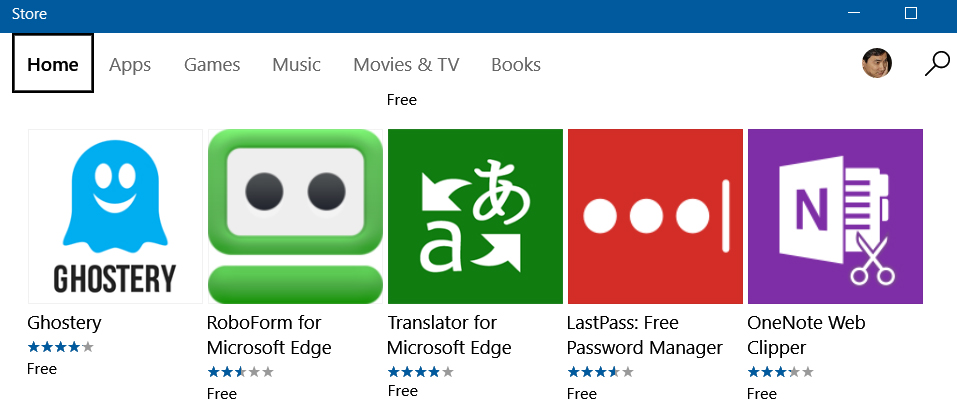Click the LastPass red password icon
Image resolution: width=957 pixels, height=405 pixels.
tap(655, 216)
